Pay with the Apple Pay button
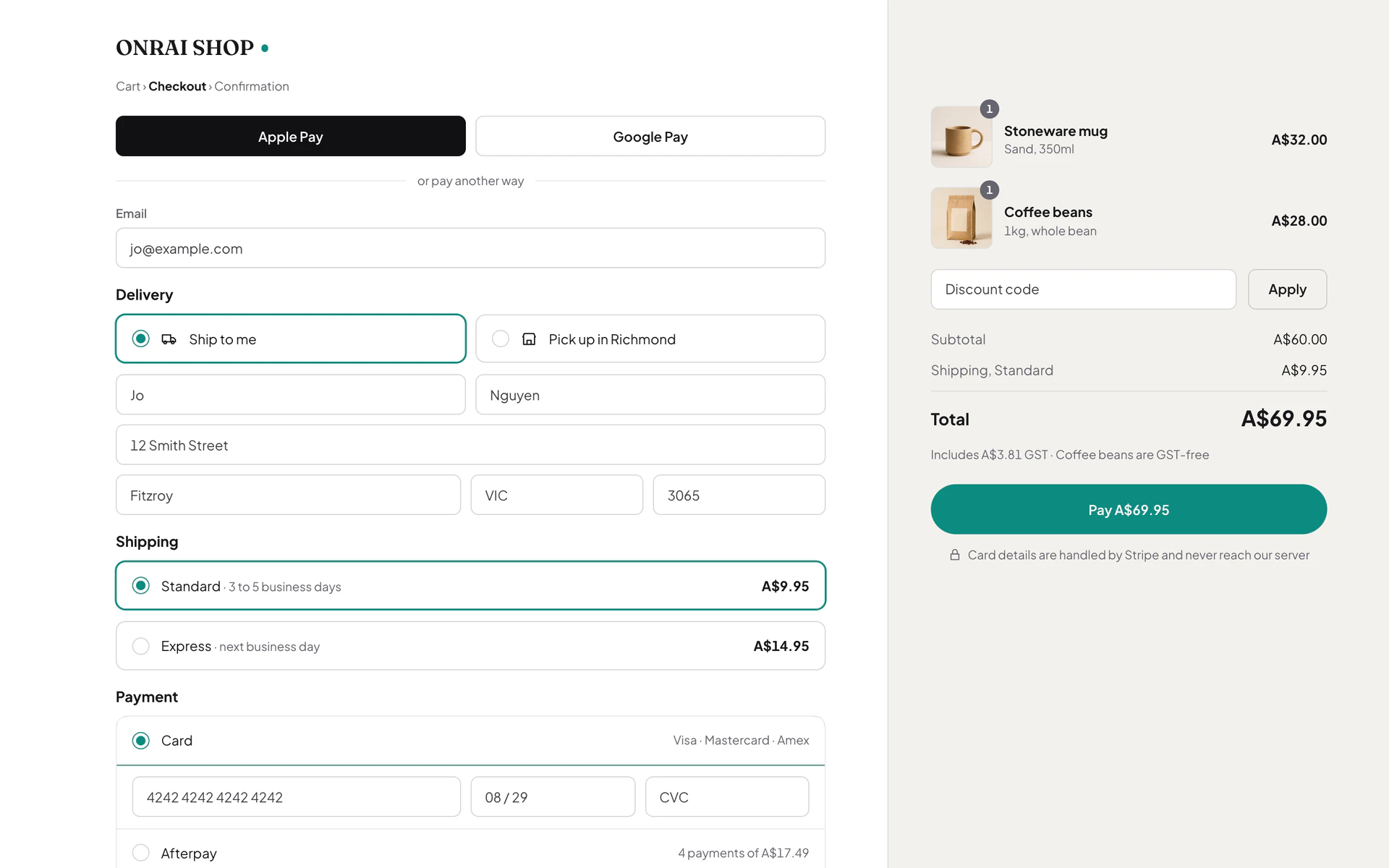Image resolution: width=1389 pixels, height=868 pixels. (291, 136)
